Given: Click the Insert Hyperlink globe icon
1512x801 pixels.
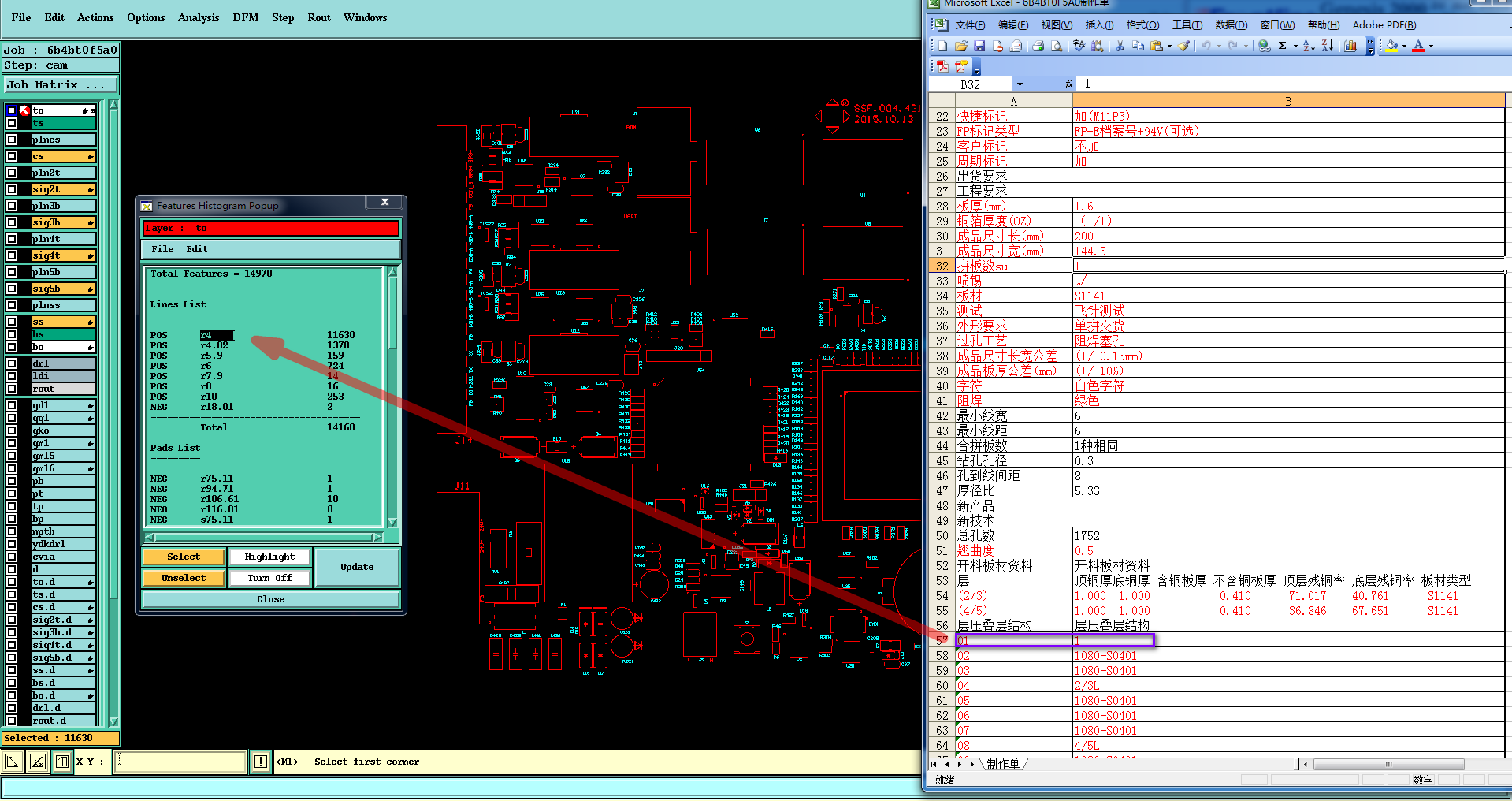Looking at the screenshot, I should click(x=1264, y=46).
